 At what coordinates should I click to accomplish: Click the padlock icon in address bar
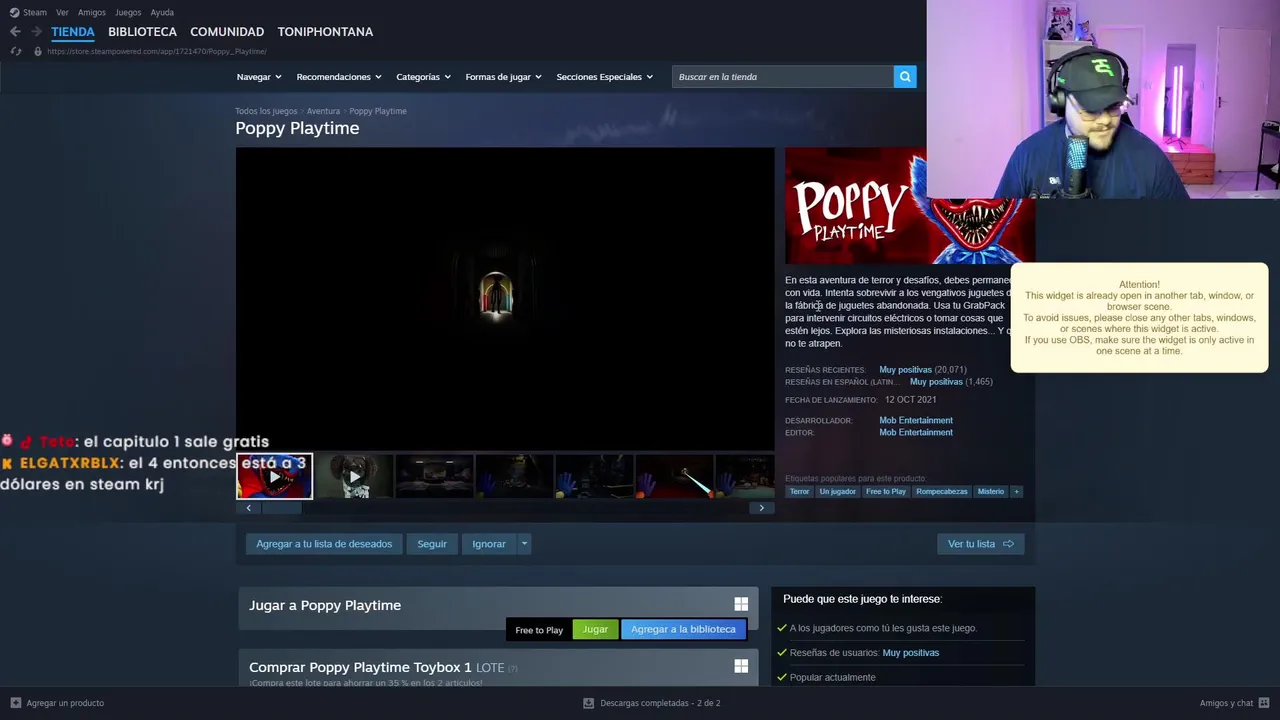point(38,51)
